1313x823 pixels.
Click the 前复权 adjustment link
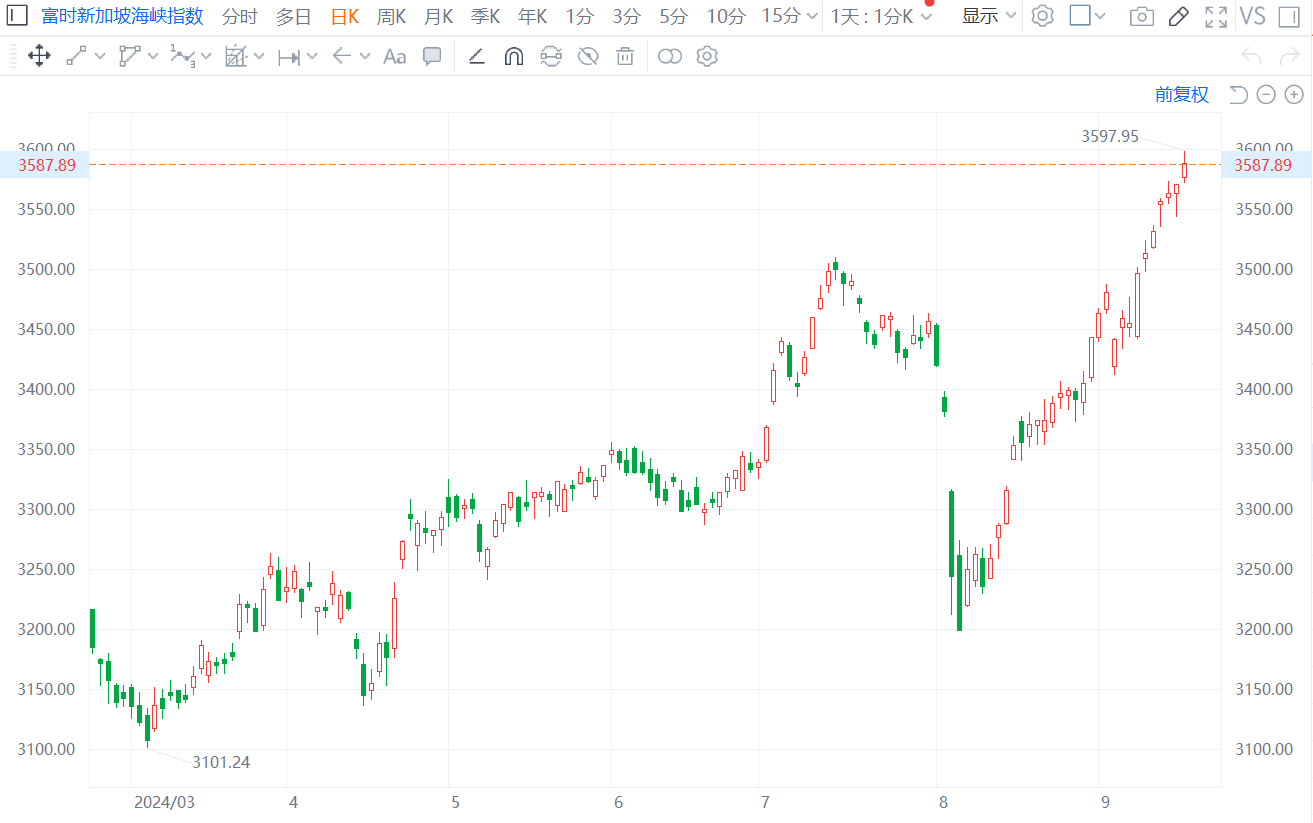[x=1182, y=95]
